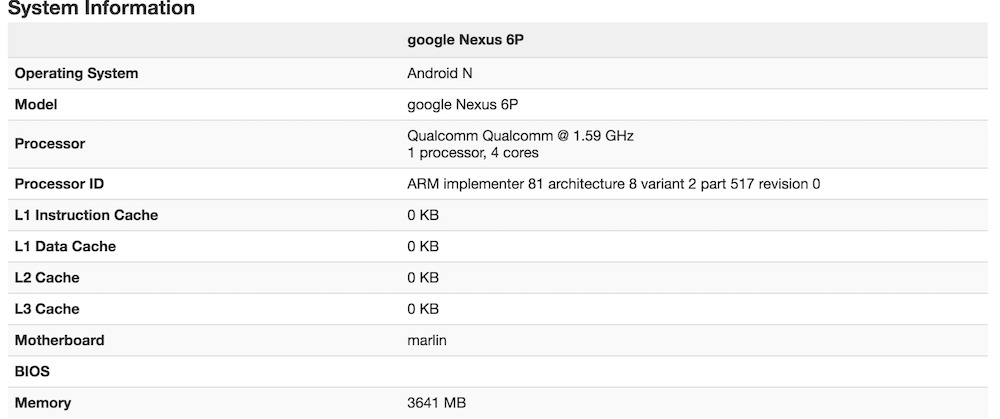The width and height of the screenshot is (1000, 419).
Task: Select the 3641 MB memory value
Action: 437,403
